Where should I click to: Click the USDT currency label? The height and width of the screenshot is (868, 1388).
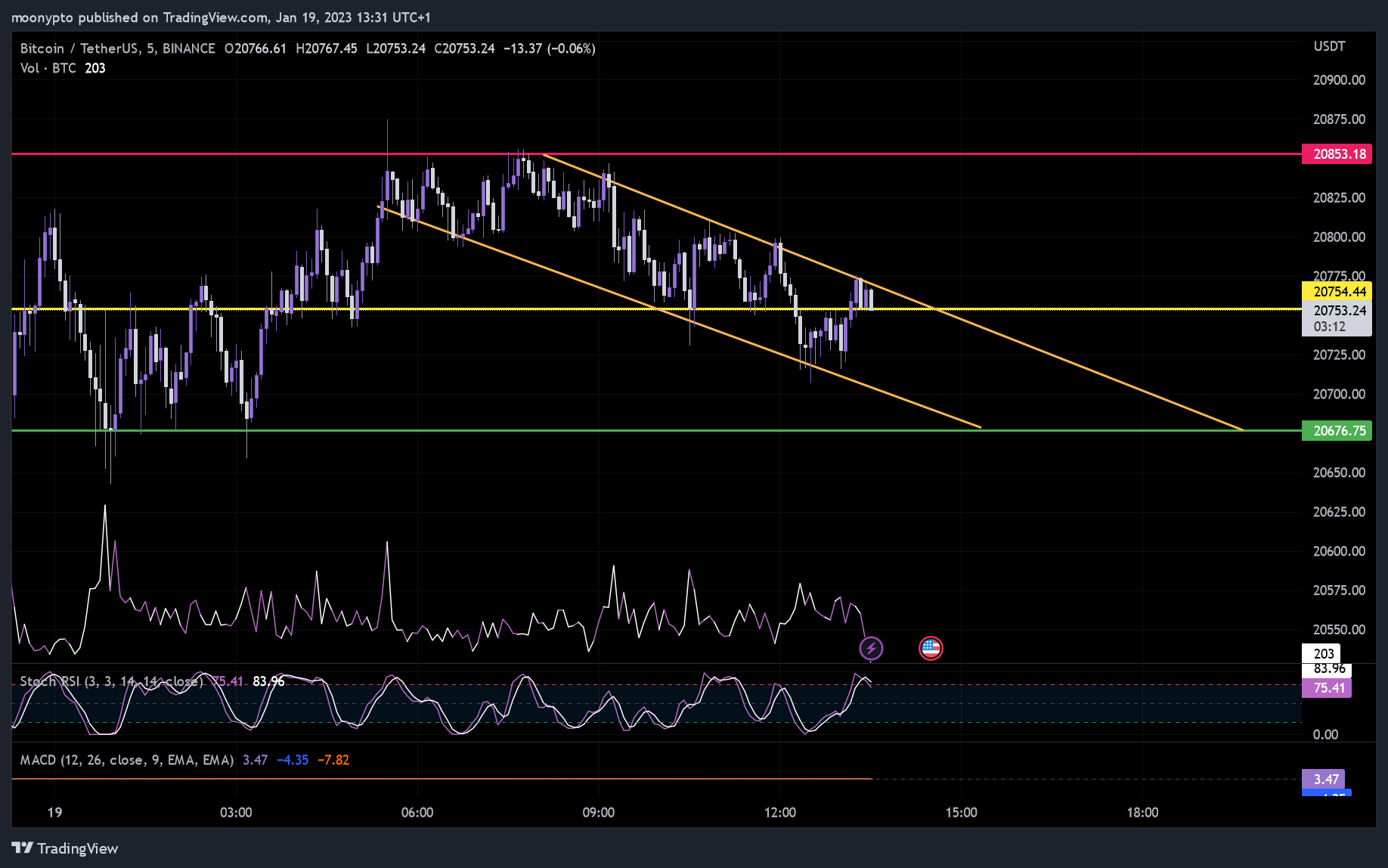pos(1329,46)
